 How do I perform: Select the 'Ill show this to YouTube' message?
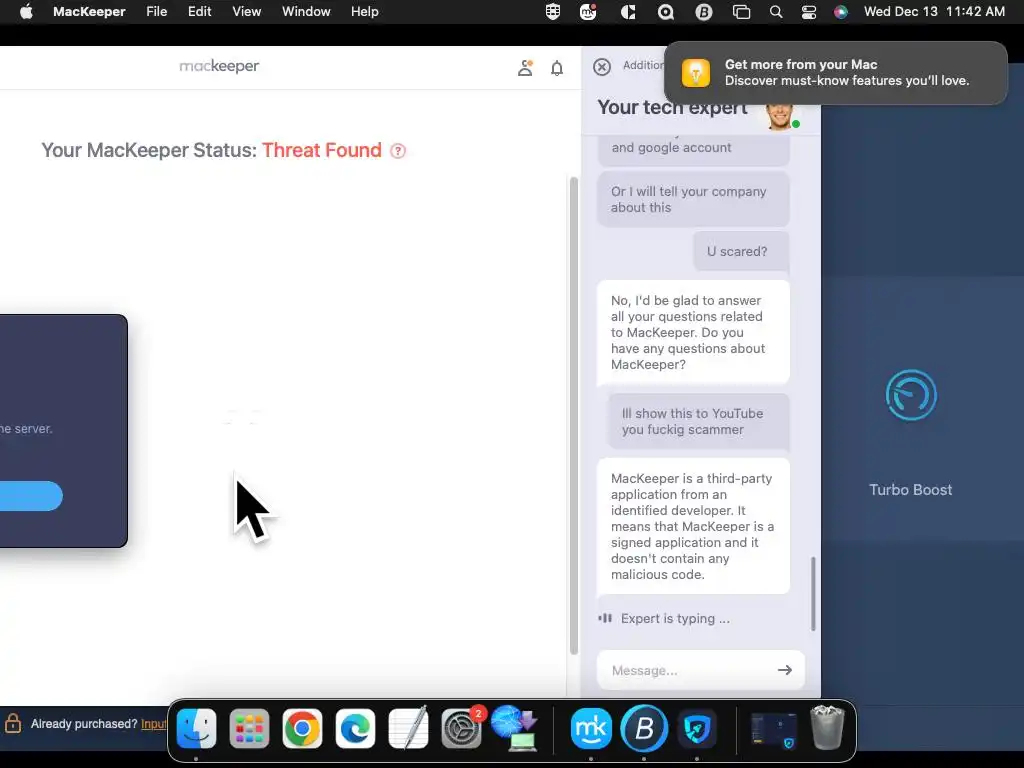(x=698, y=421)
